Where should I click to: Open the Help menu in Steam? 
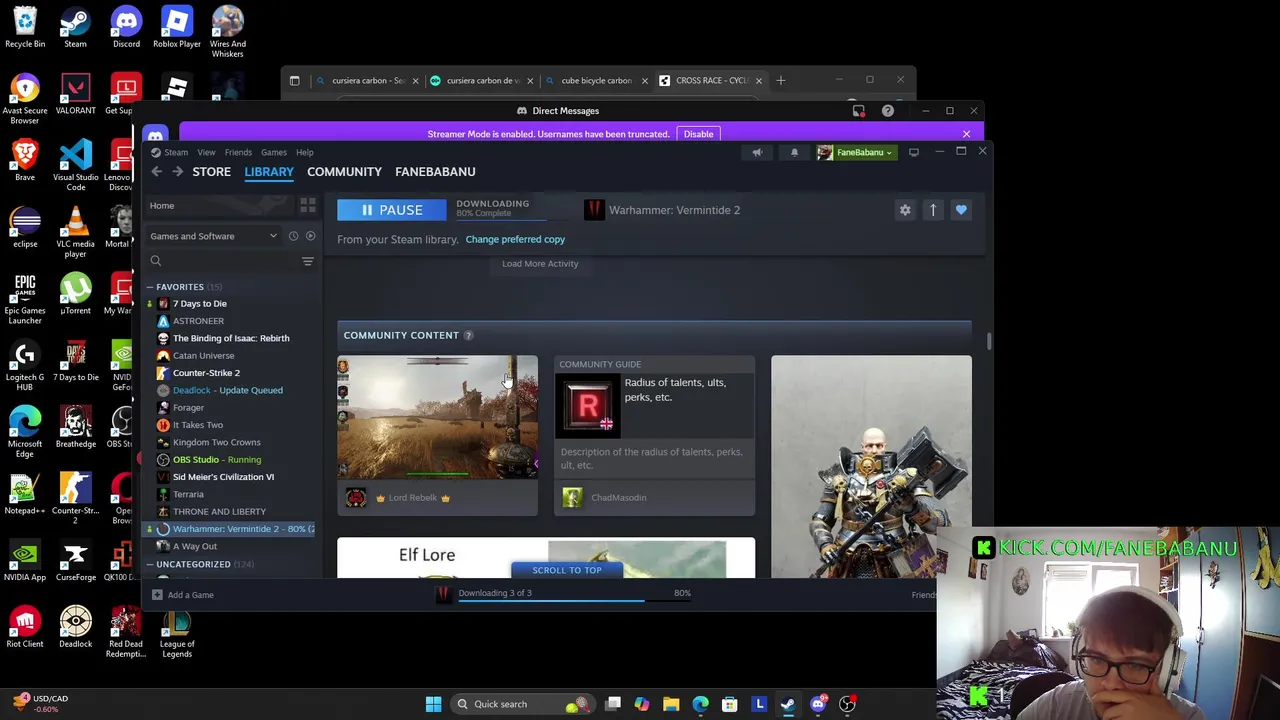click(x=304, y=153)
